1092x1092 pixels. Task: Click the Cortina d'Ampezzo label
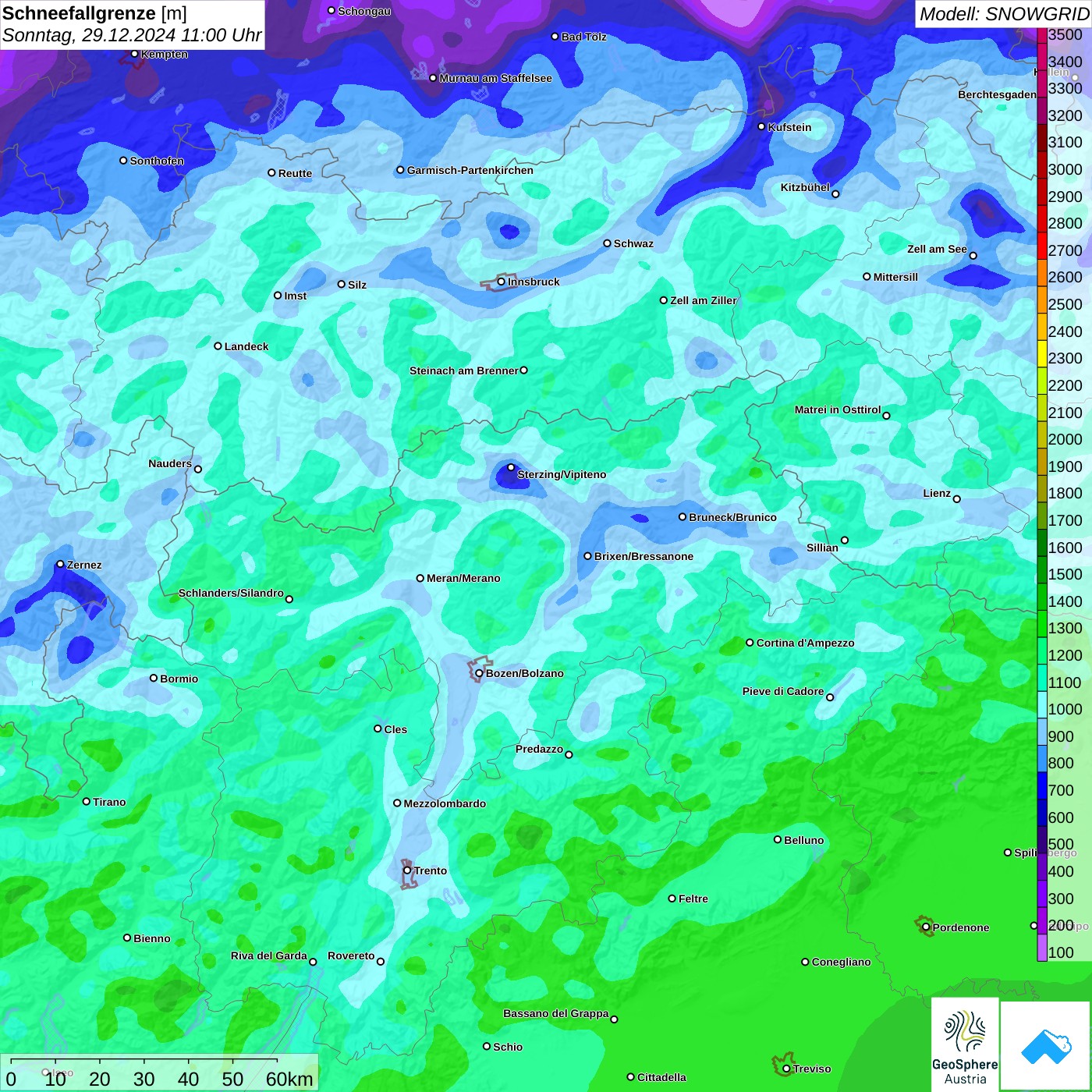point(805,643)
